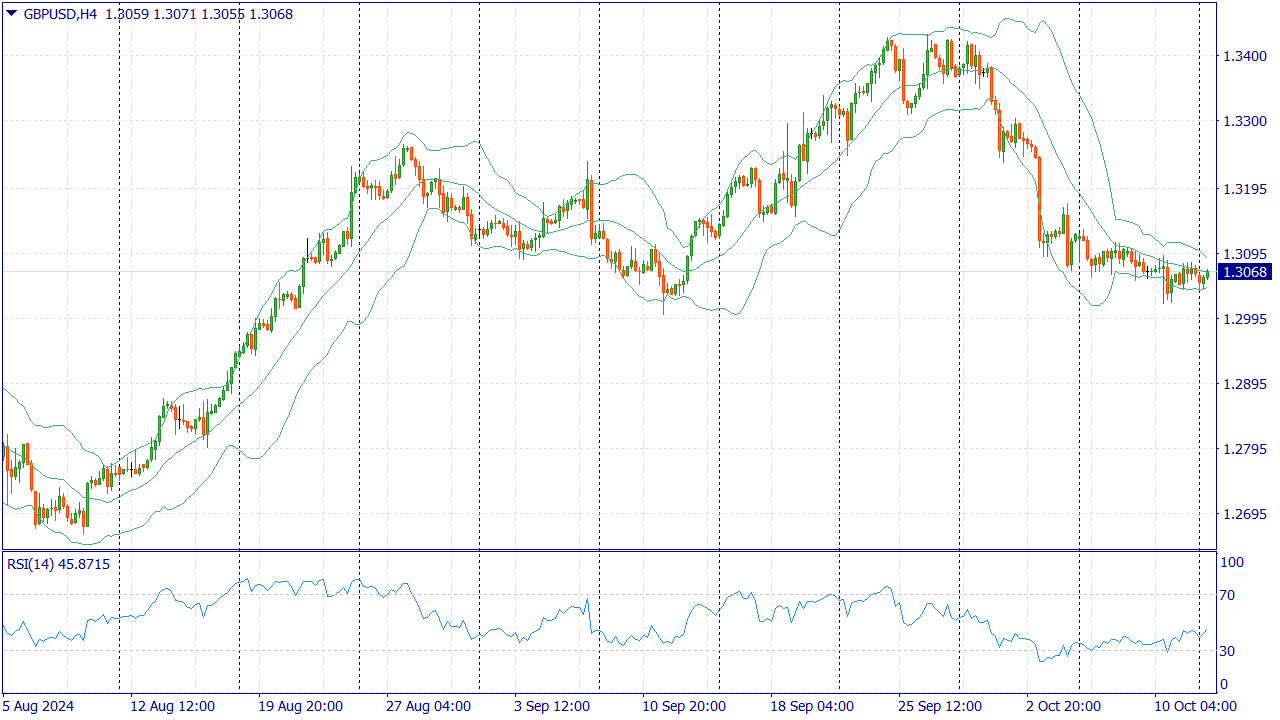
Task: Select the 1.3195 price scale level
Action: [1243, 189]
